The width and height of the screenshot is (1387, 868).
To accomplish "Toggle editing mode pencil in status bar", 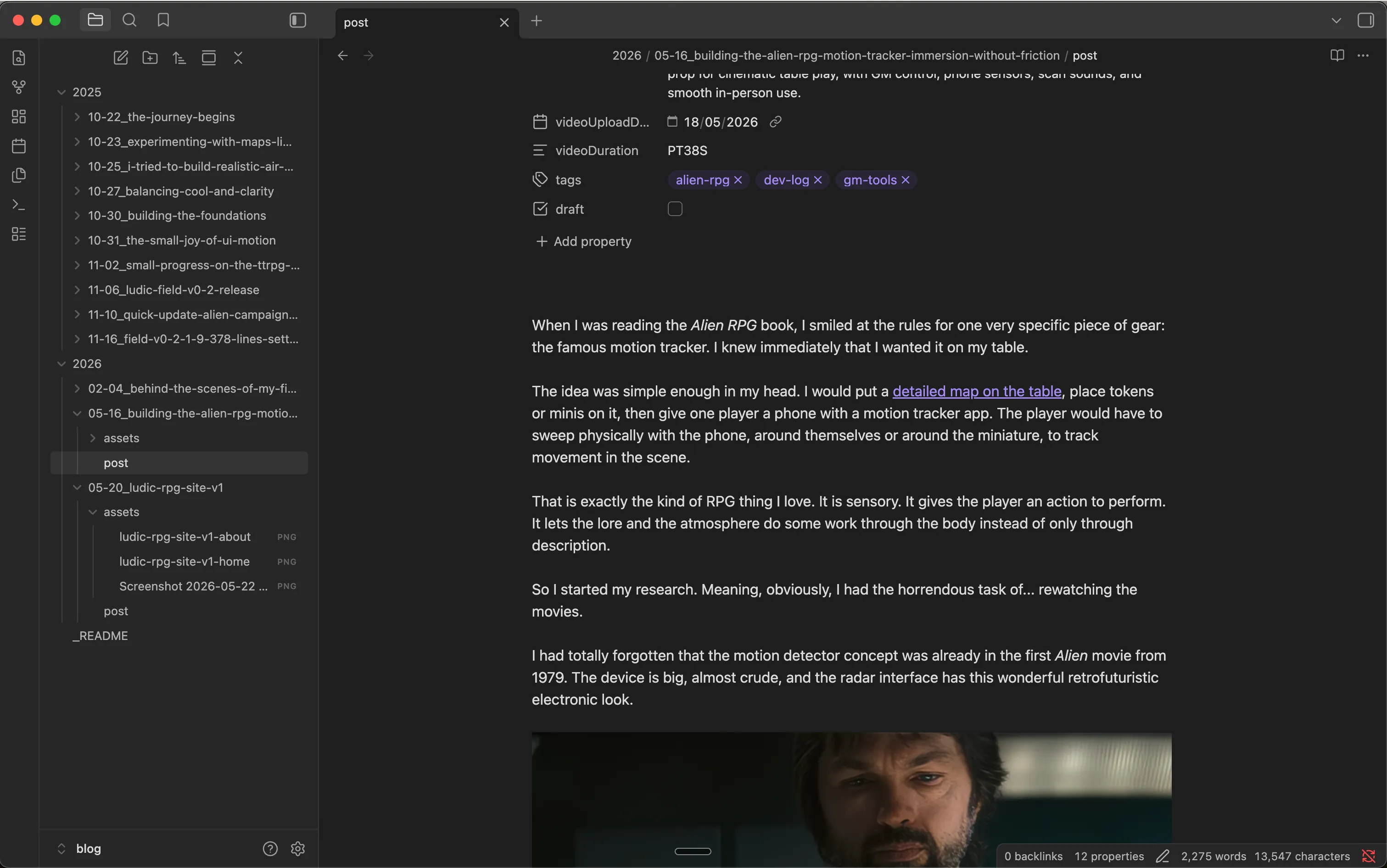I will click(x=1163, y=856).
